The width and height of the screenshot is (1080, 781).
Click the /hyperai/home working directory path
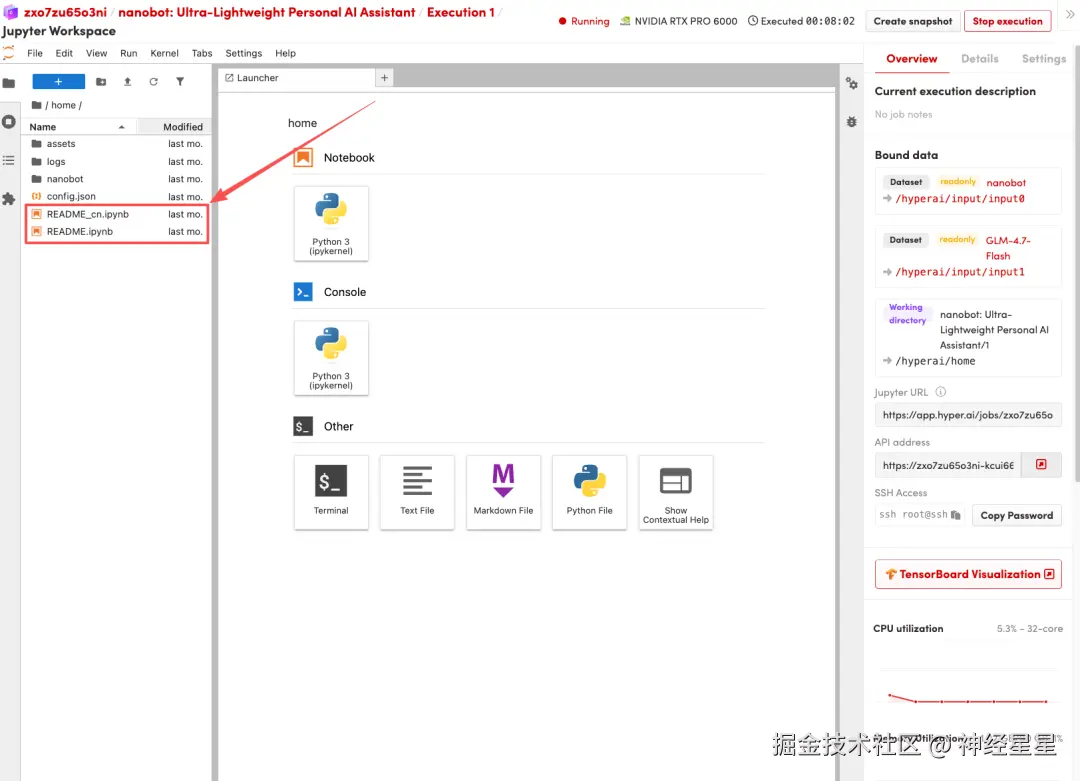(935, 361)
